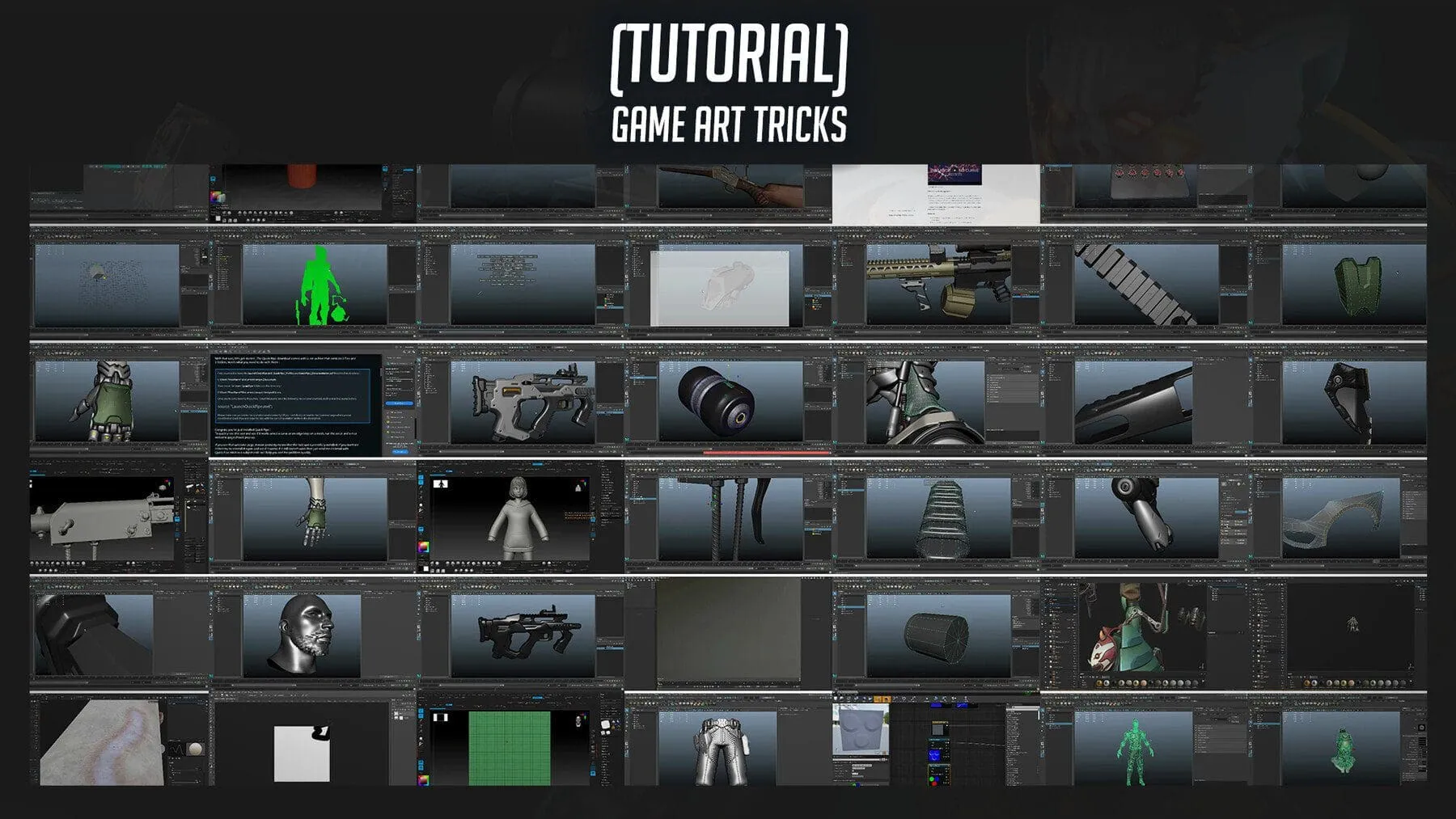
Task: Open the tan assault rifle with drum magazine thumbnail
Action: click(937, 283)
